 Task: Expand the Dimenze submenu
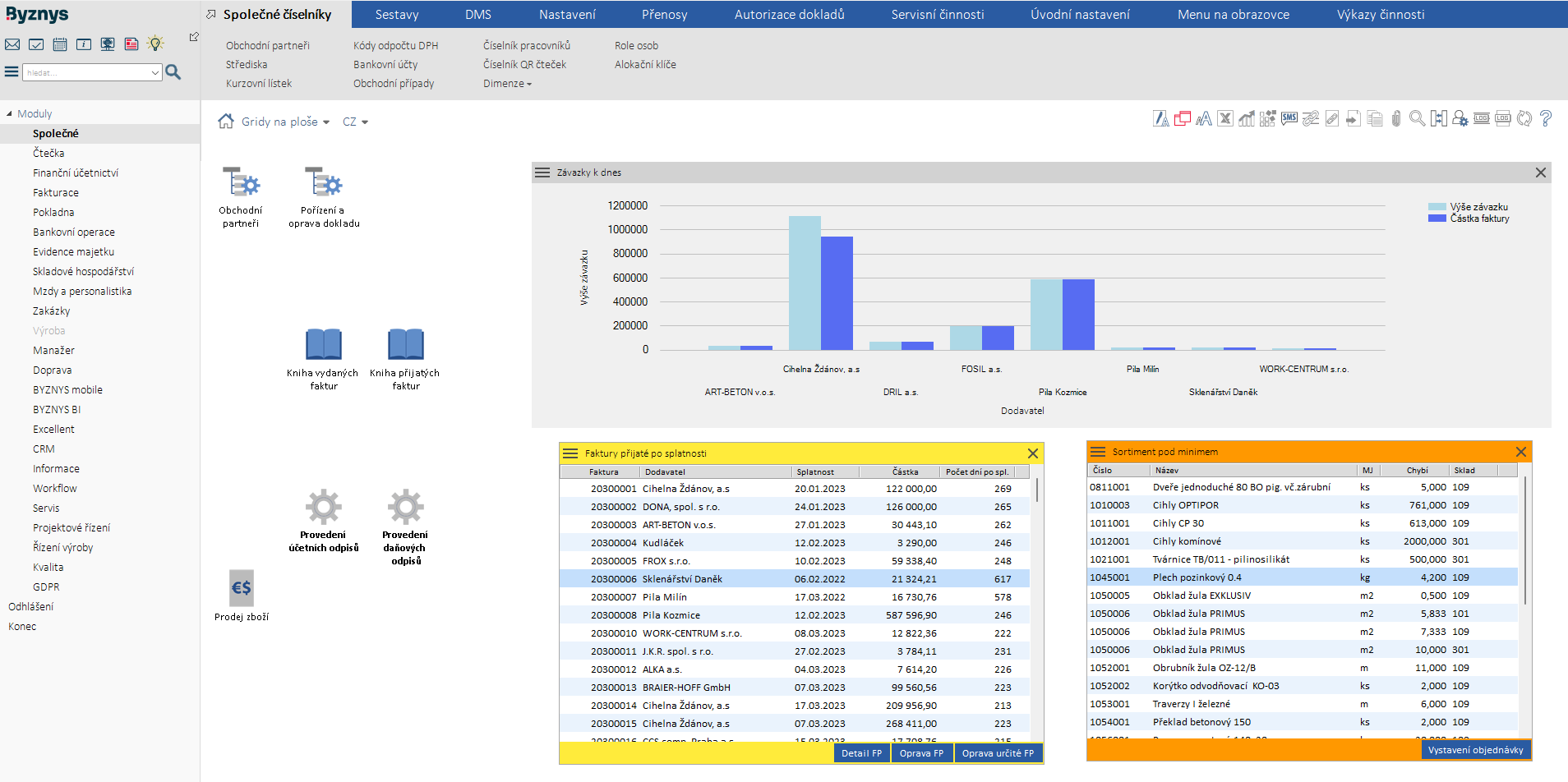pos(507,84)
